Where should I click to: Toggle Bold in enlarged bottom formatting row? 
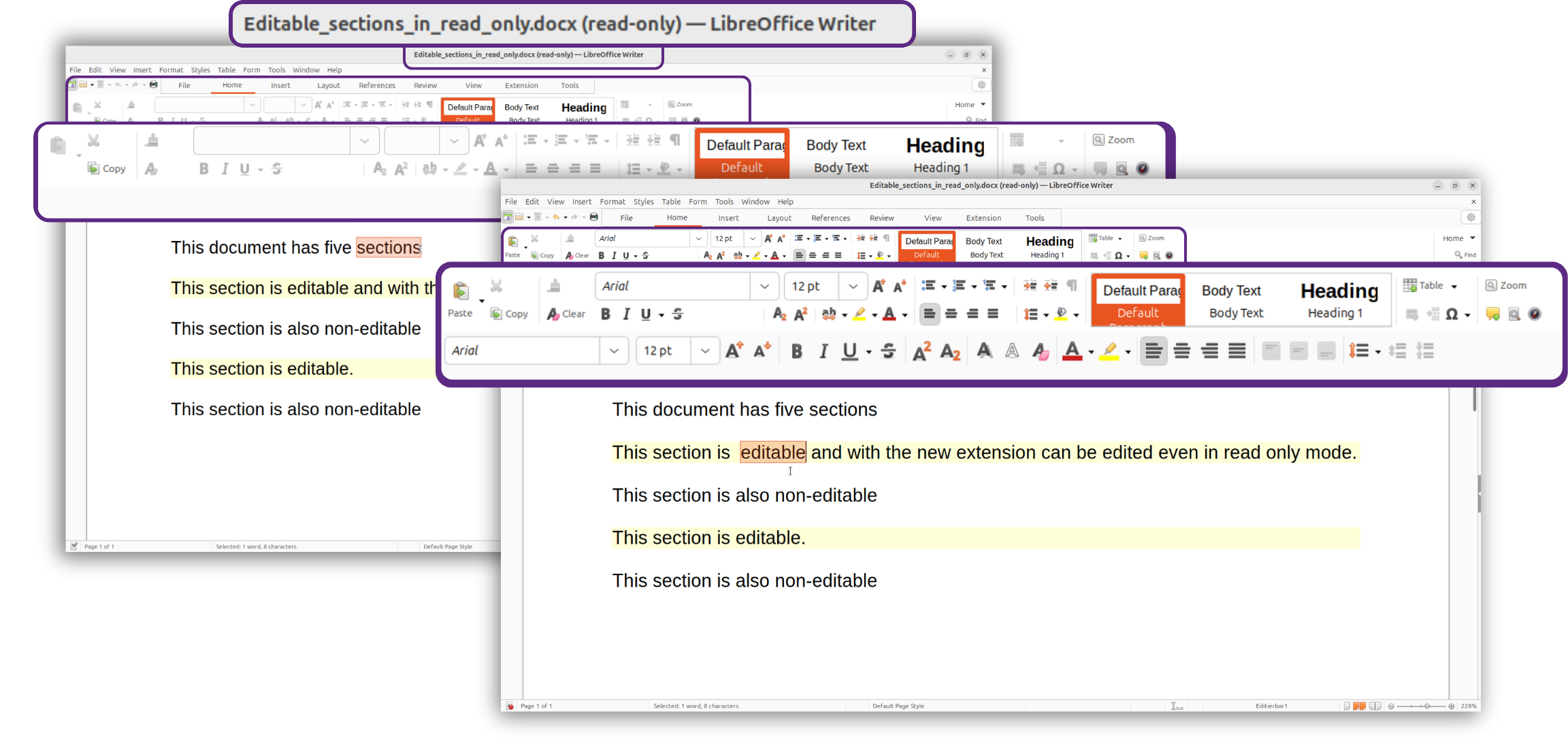[796, 351]
